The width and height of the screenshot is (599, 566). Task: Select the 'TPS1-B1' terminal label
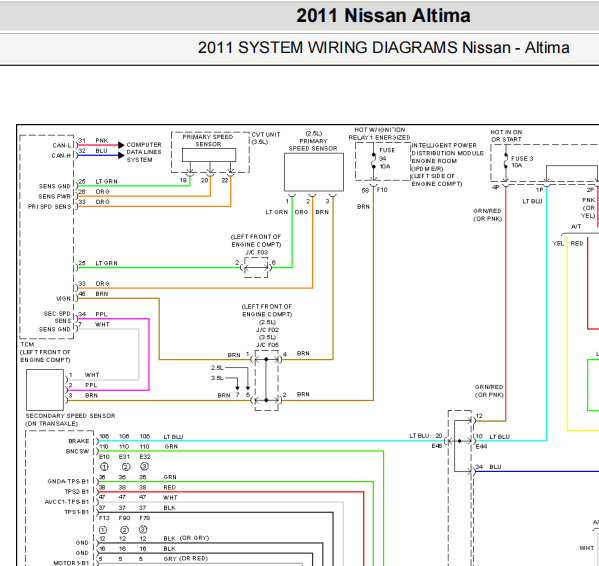coord(76,512)
